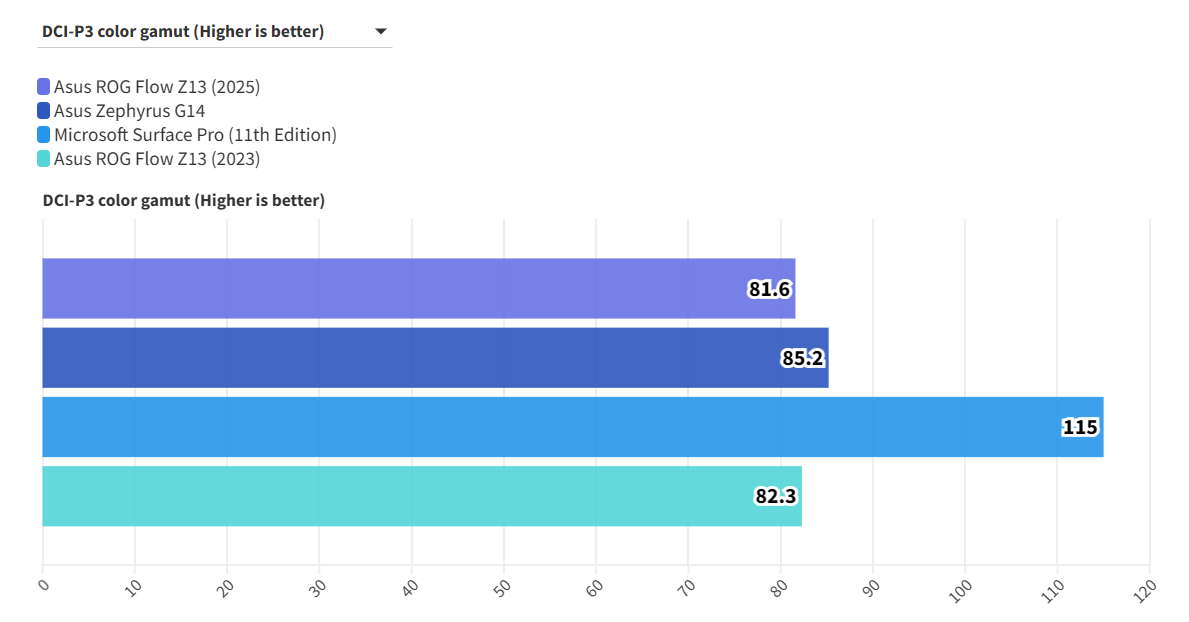Screen dimensions: 1189x622
Task: Click Asus ROG Flow Z13 (2023) legend swatch
Action: pyautogui.click(x=44, y=159)
